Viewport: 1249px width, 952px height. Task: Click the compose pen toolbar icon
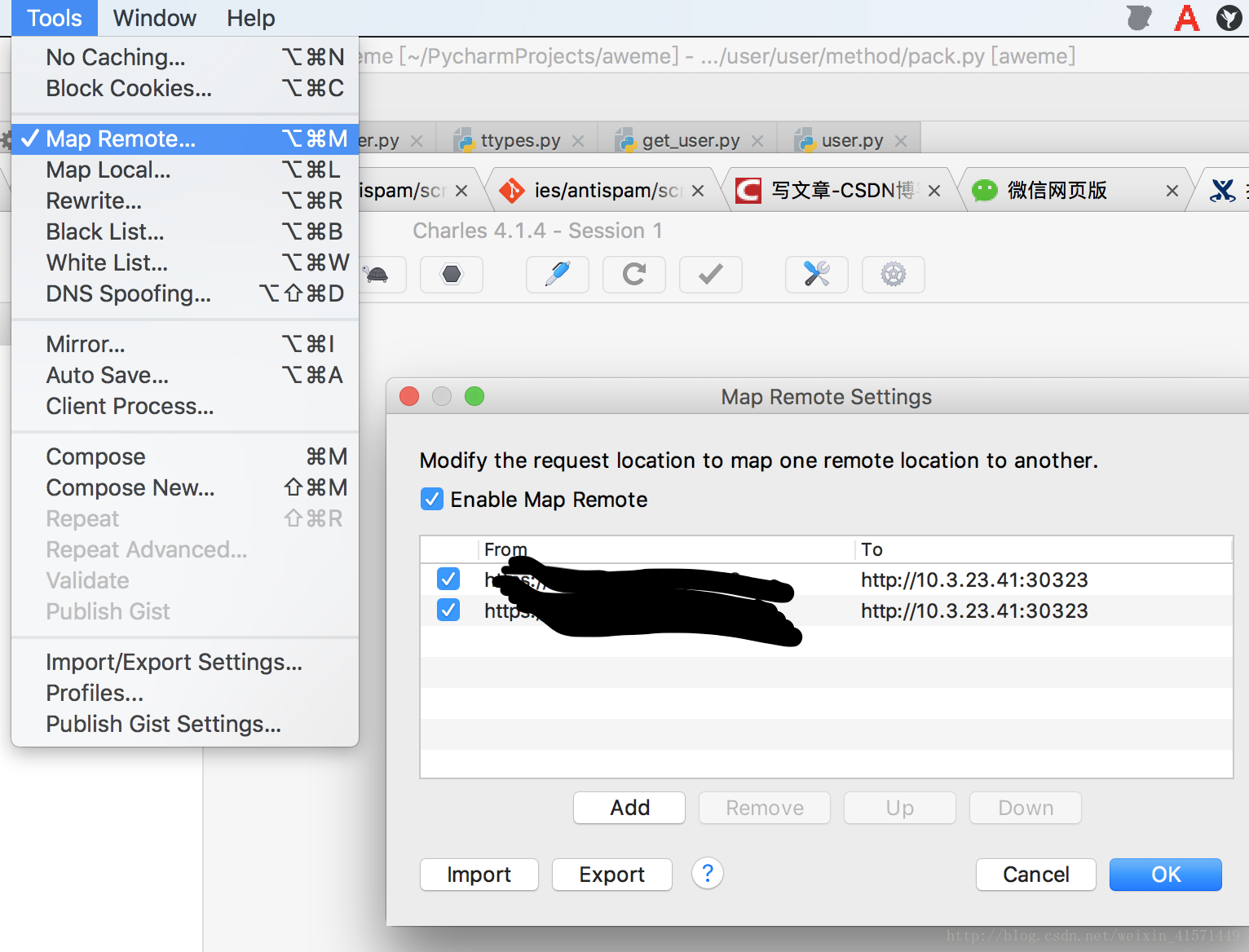tap(558, 275)
